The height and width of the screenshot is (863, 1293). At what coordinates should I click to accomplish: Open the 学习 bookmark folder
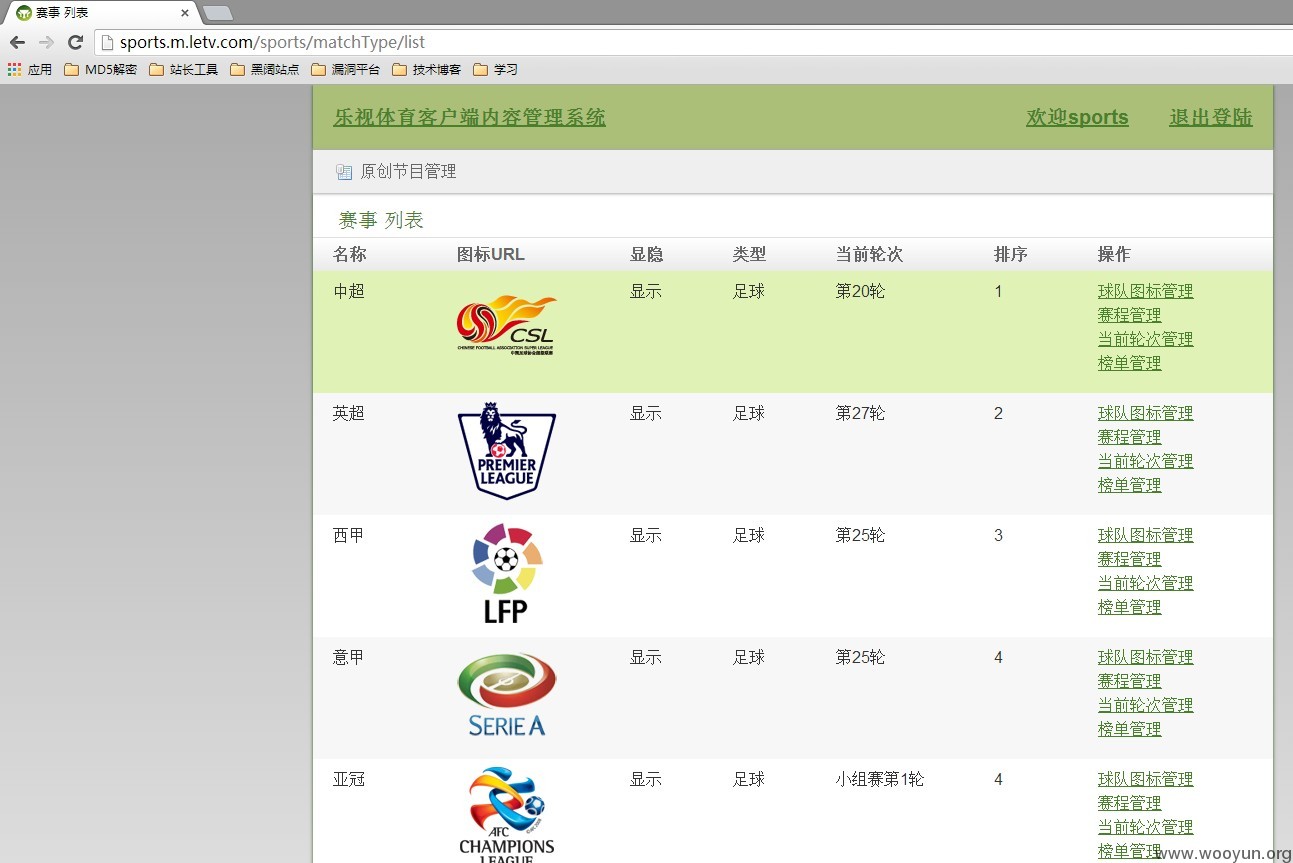pyautogui.click(x=496, y=70)
